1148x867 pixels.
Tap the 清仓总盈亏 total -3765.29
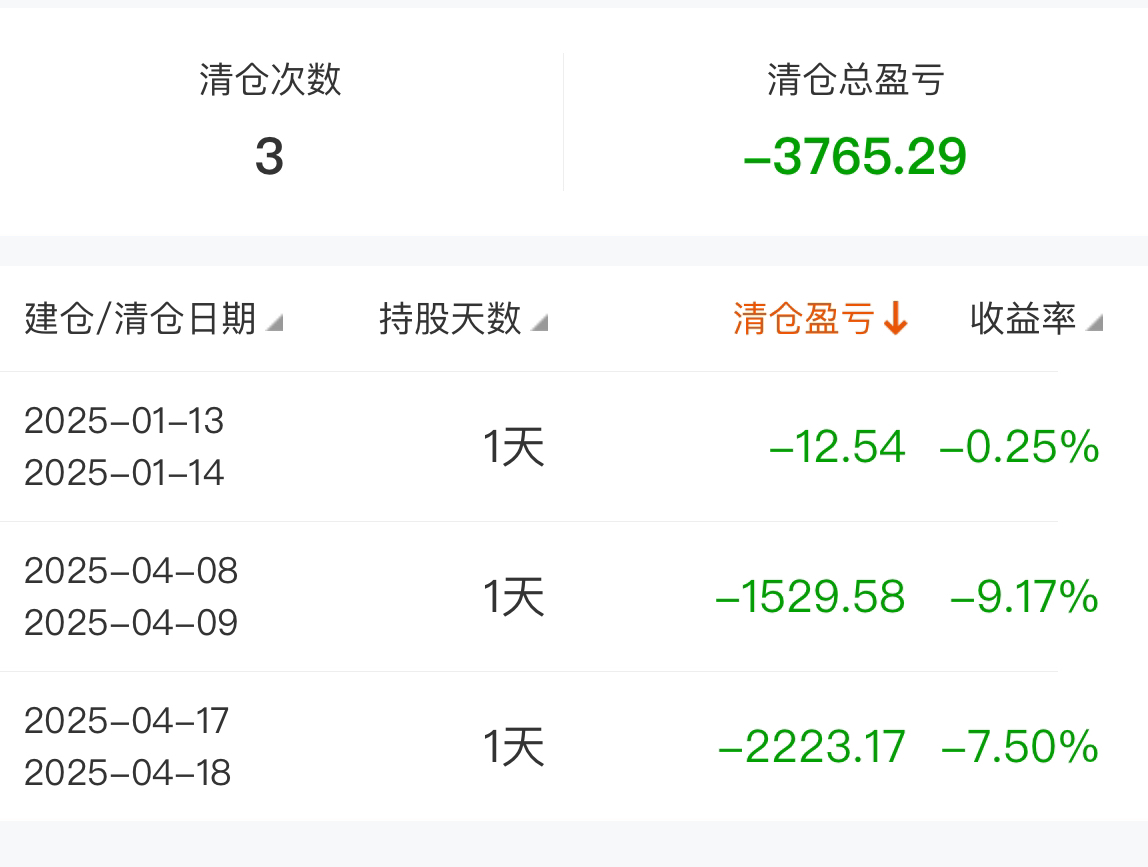pyautogui.click(x=855, y=157)
